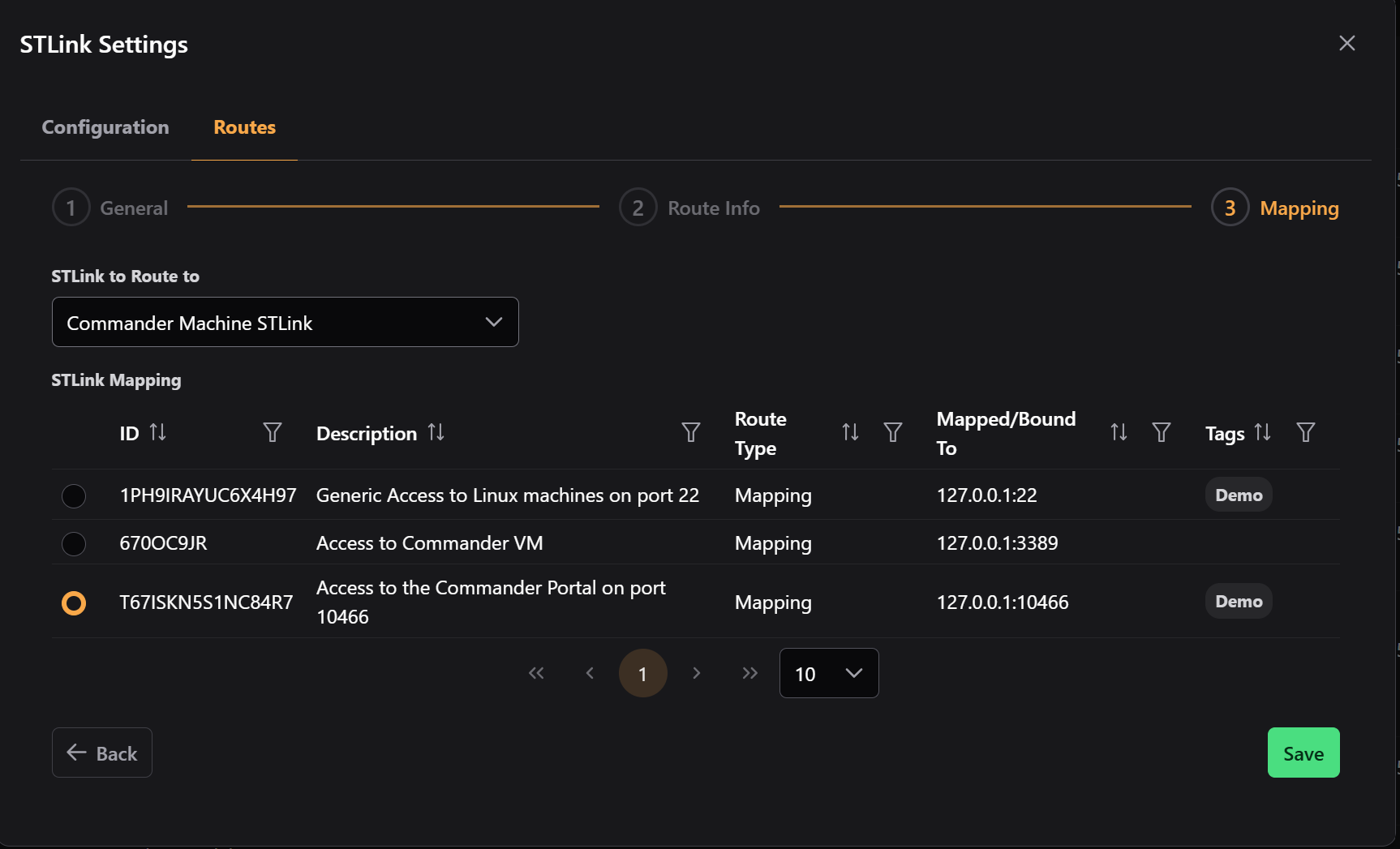Go to step 1 General
The height and width of the screenshot is (849, 1400).
tap(110, 208)
